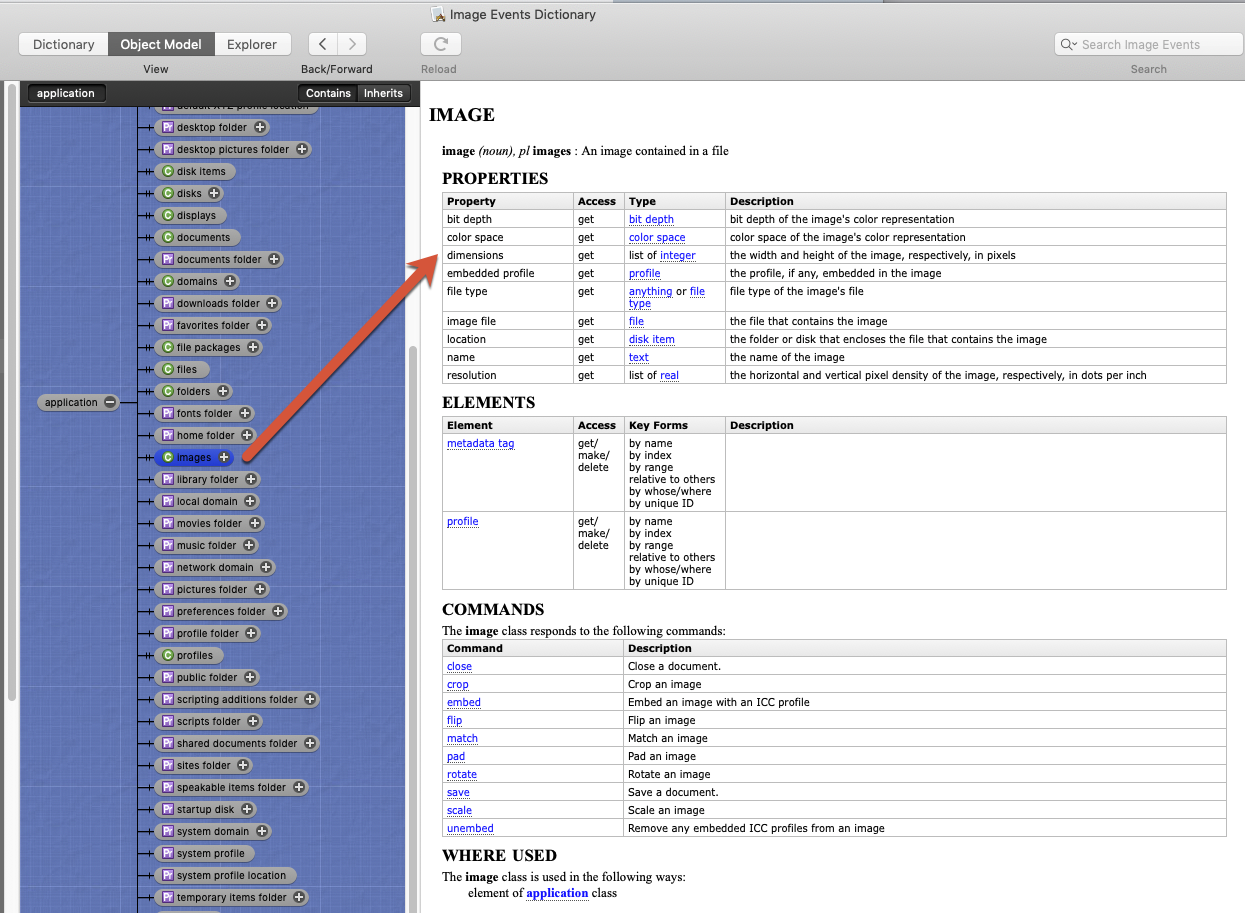
Task: Click the property icon beside startup disk
Action: pos(168,810)
